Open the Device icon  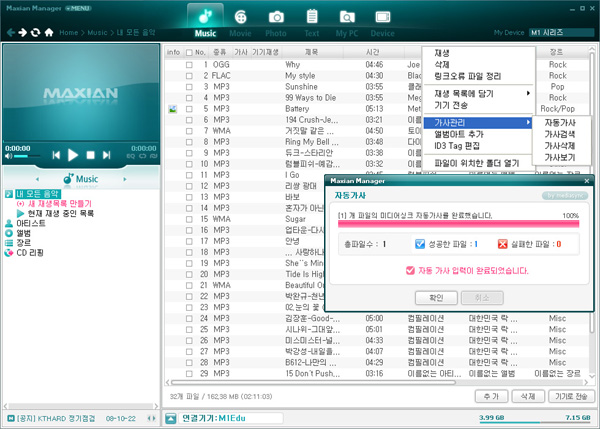383,17
